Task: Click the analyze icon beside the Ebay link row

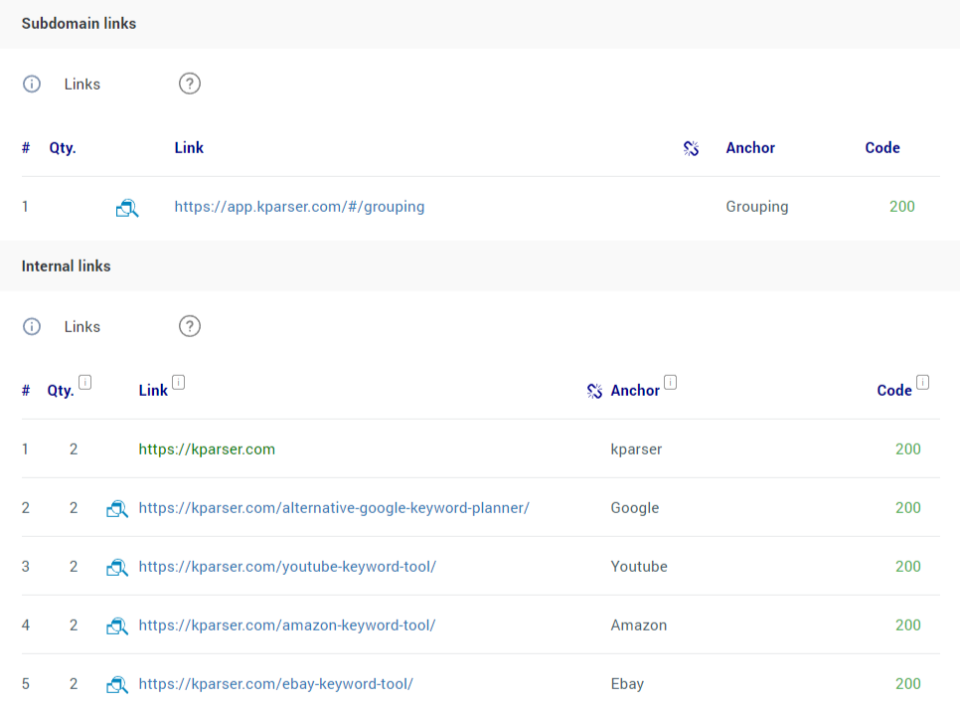Action: pos(117,684)
